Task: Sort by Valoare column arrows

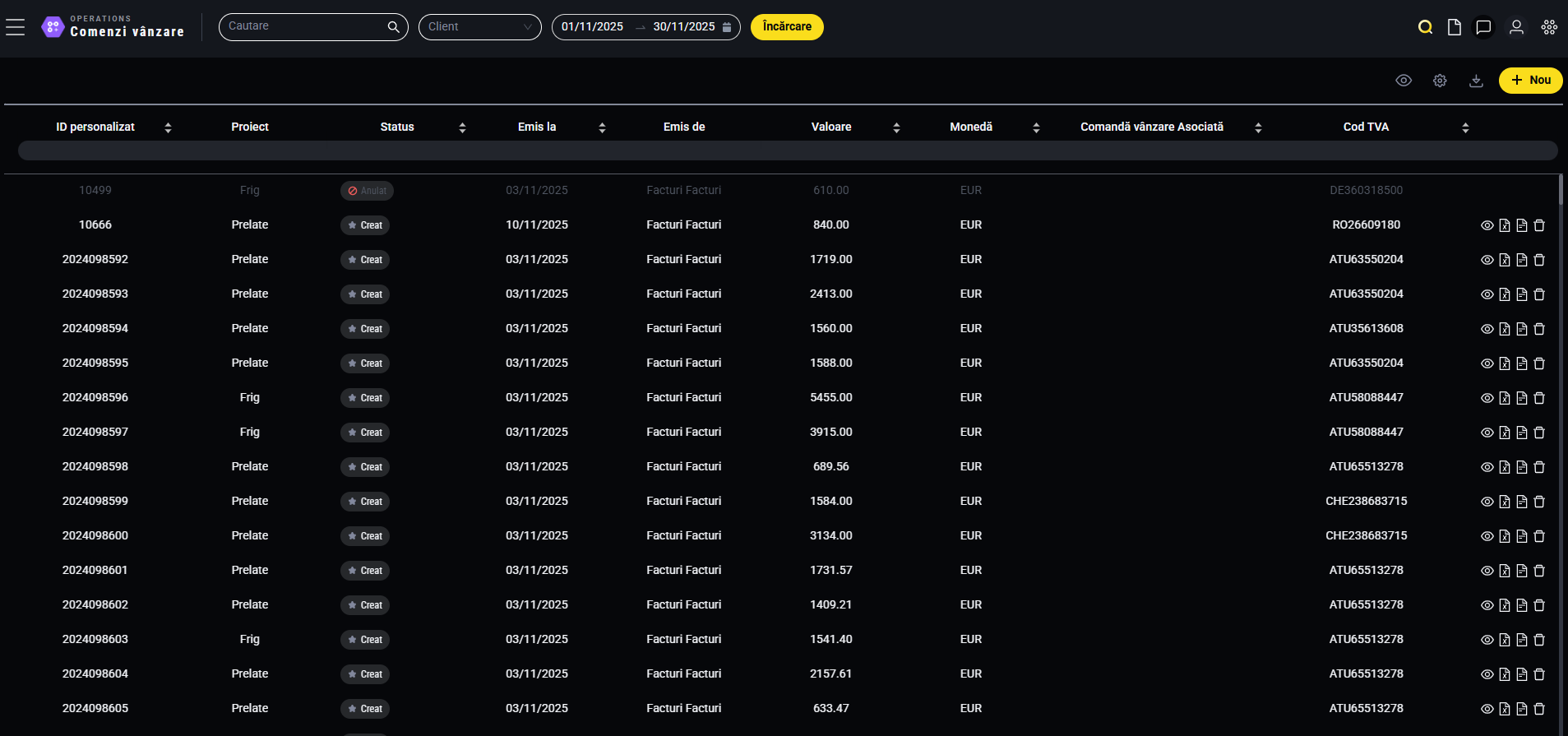Action: (896, 127)
